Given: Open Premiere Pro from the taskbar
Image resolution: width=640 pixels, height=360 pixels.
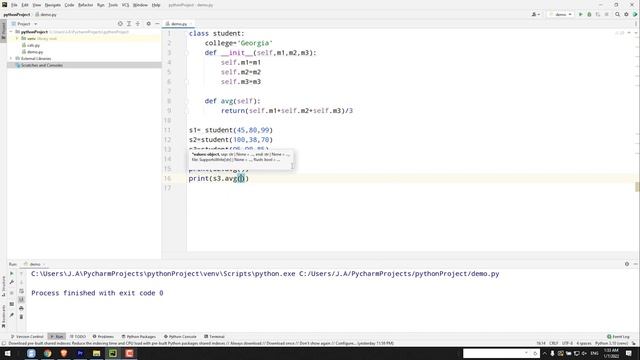Looking at the screenshot, I should click(x=80, y=353).
